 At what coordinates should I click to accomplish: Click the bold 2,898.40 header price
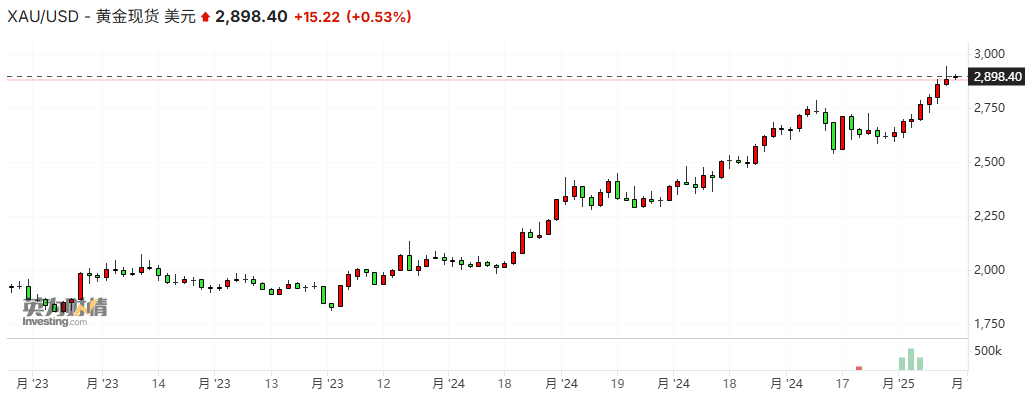[x=250, y=18]
